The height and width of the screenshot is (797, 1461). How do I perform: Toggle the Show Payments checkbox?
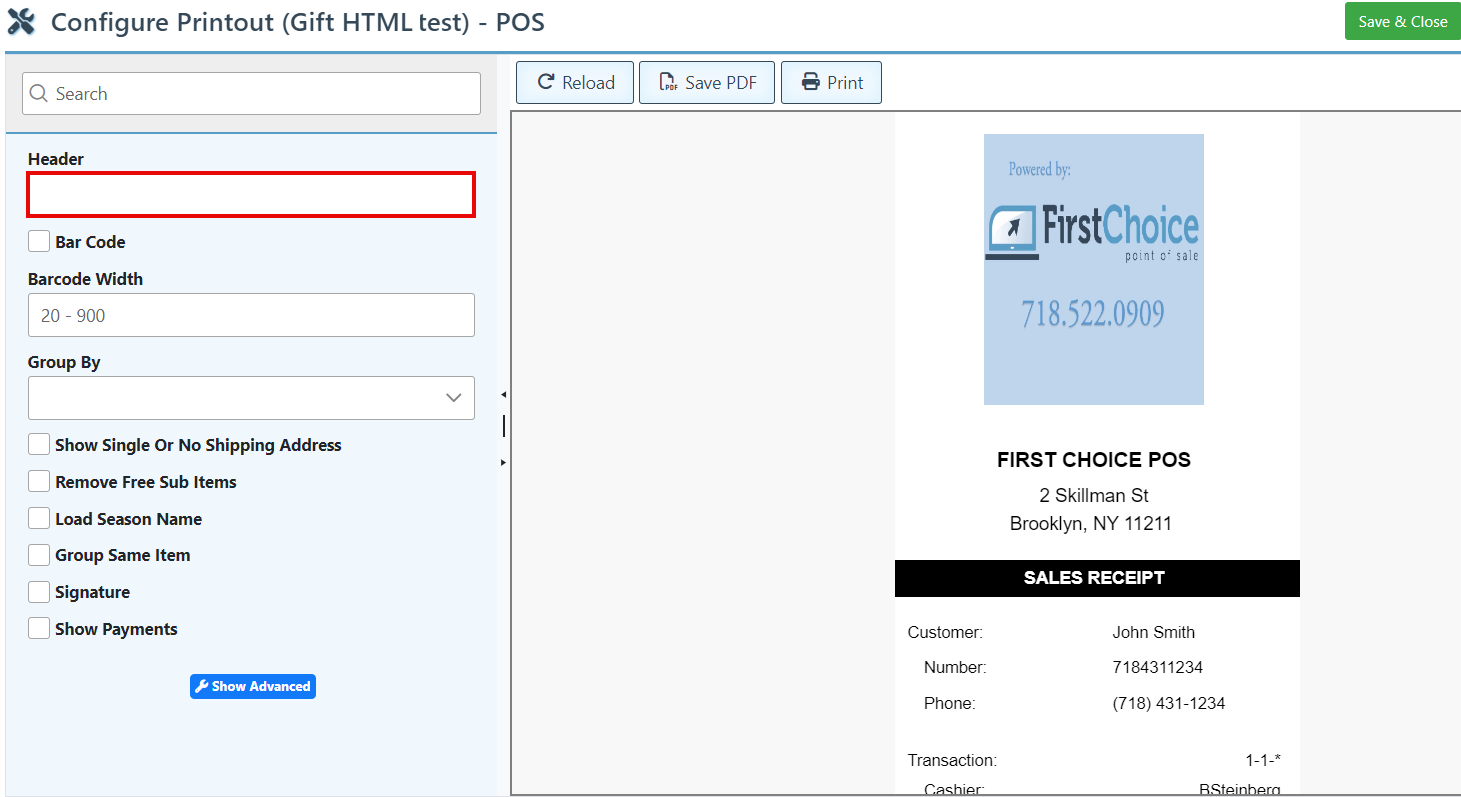[x=39, y=629]
